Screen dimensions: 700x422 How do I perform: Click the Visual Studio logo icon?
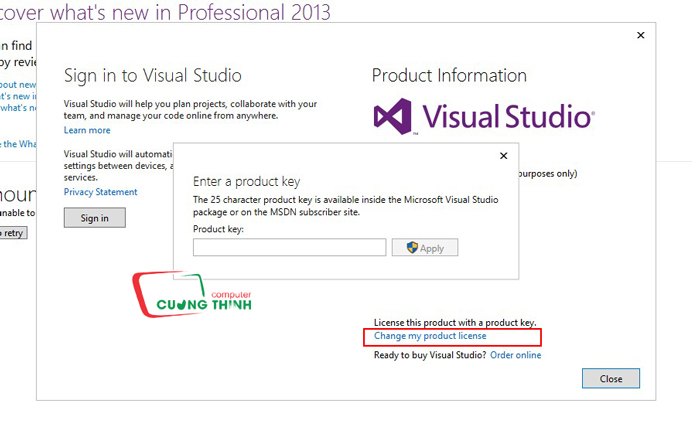click(x=393, y=117)
